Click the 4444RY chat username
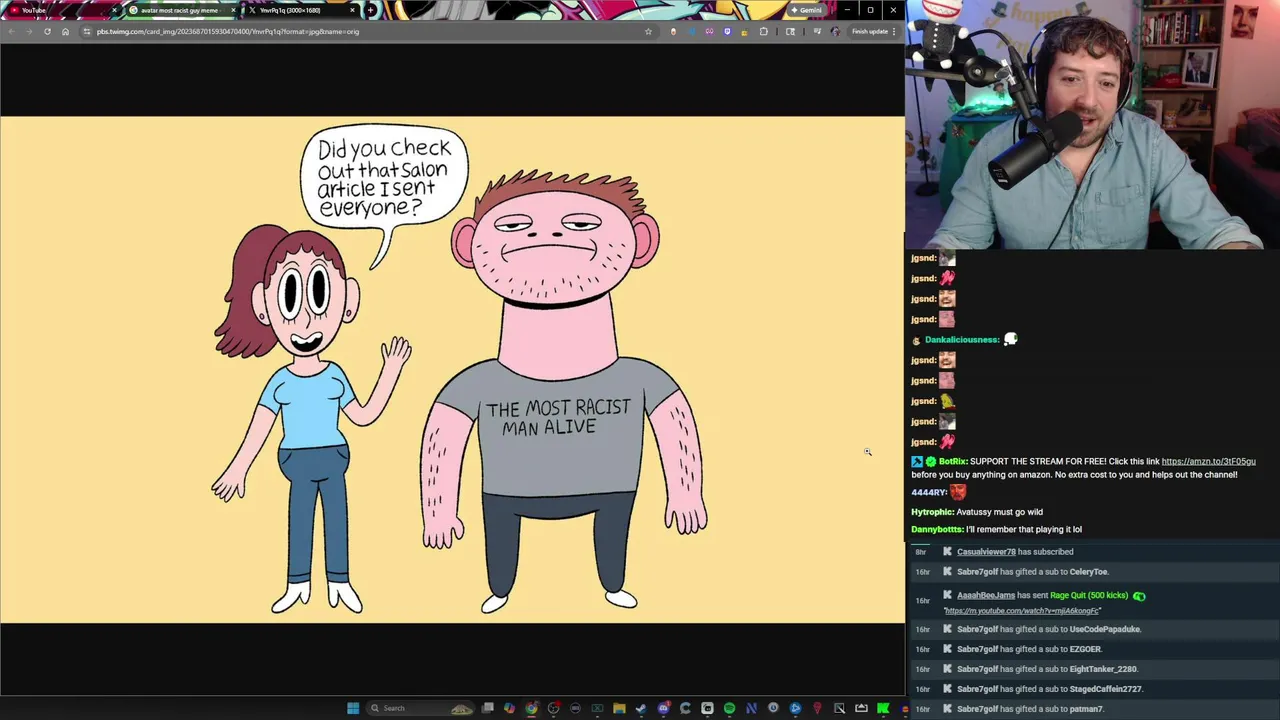 coord(928,492)
